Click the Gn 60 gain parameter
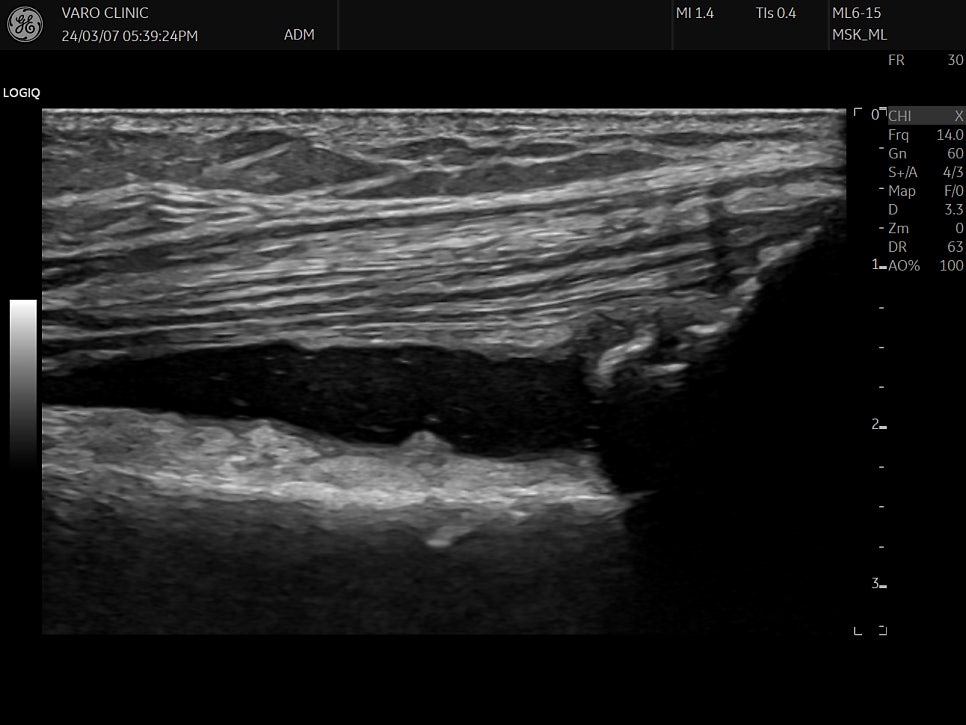 tap(925, 153)
